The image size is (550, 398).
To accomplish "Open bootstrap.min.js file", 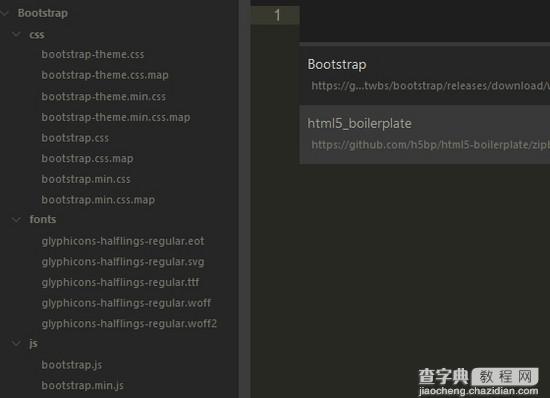I will tap(82, 386).
